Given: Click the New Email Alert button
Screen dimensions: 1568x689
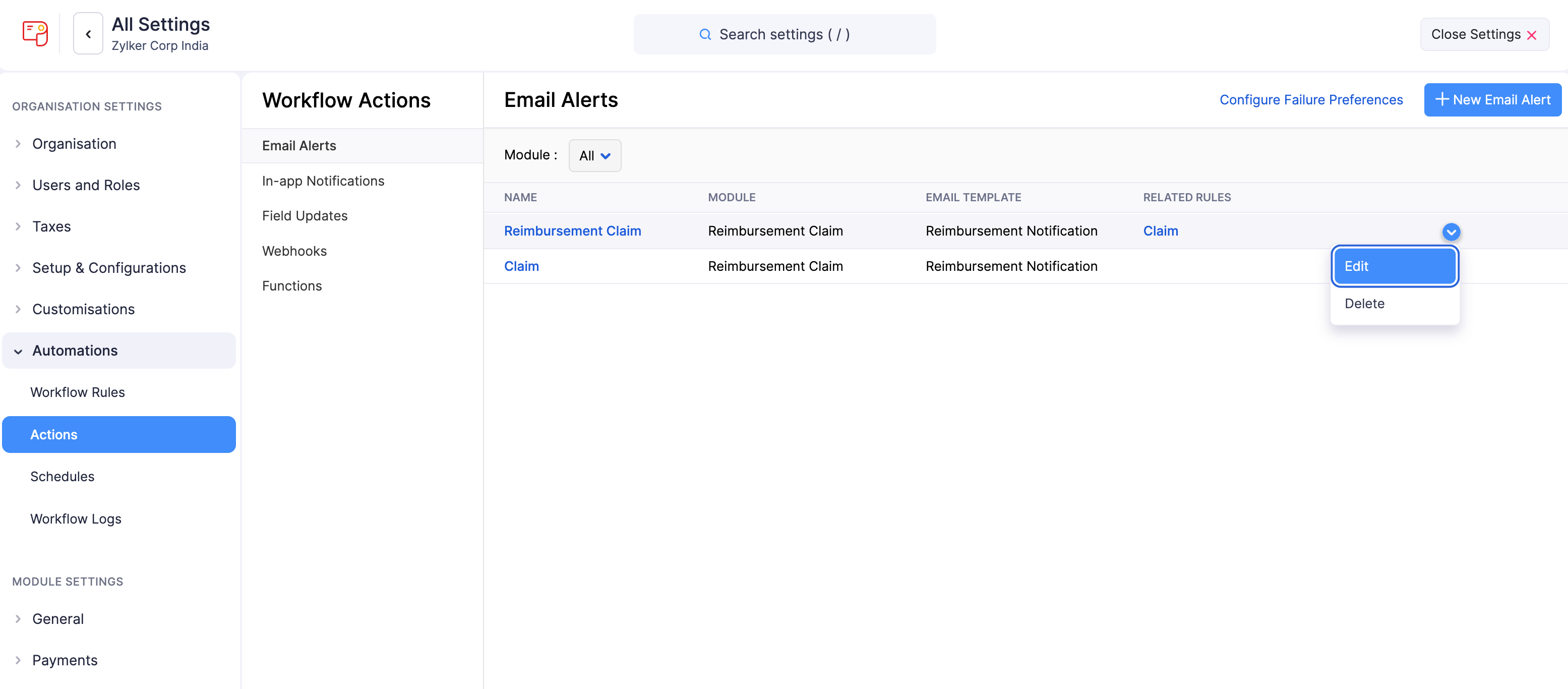Looking at the screenshot, I should pos(1492,100).
